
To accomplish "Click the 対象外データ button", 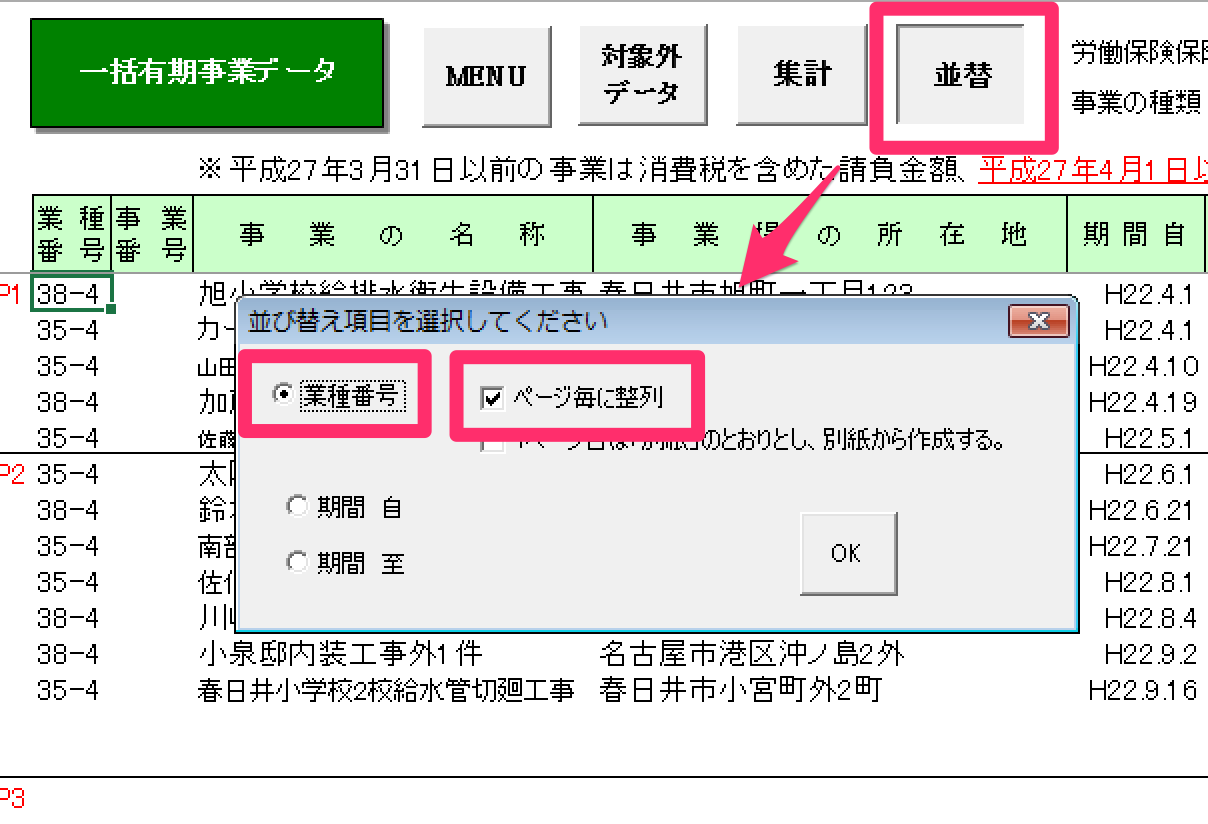I will [x=642, y=75].
